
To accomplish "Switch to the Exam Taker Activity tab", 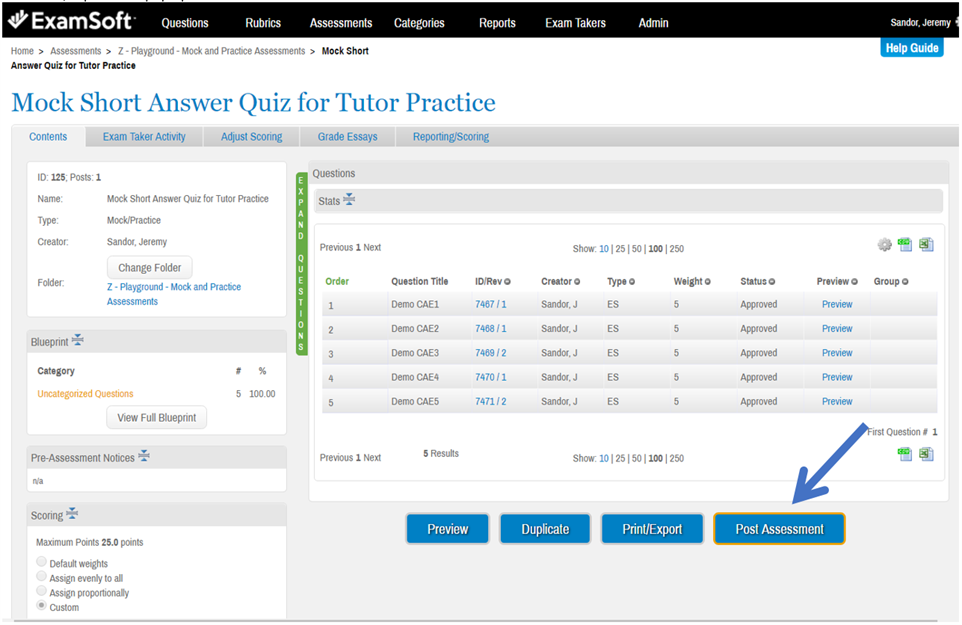I will 144,137.
